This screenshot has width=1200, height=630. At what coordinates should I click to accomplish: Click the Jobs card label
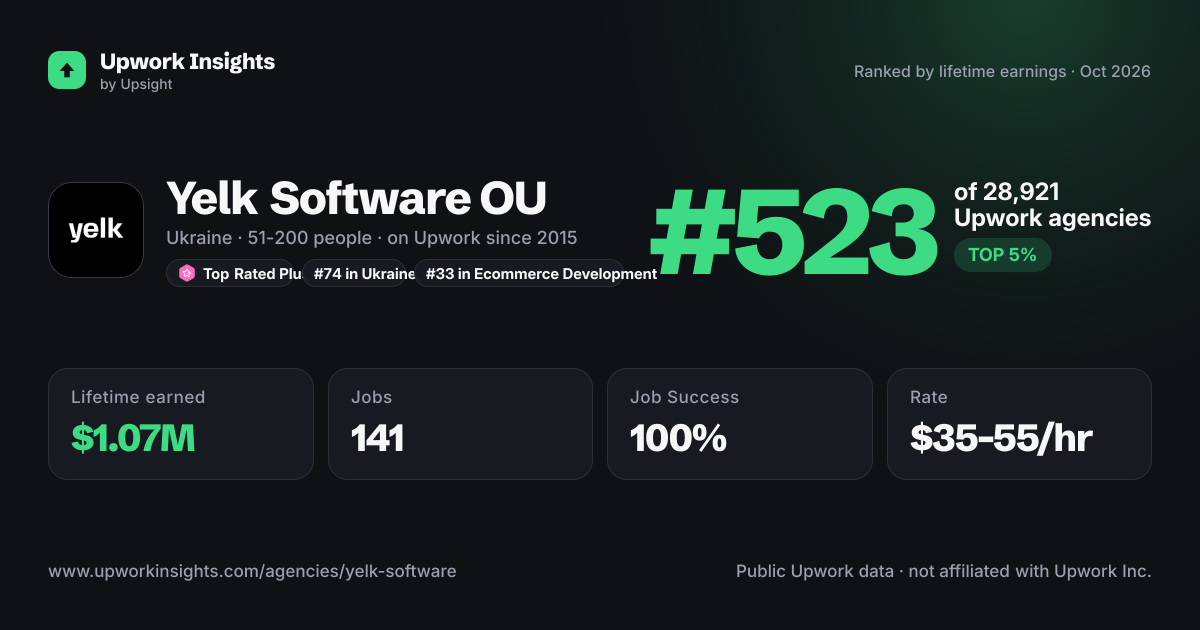[371, 397]
